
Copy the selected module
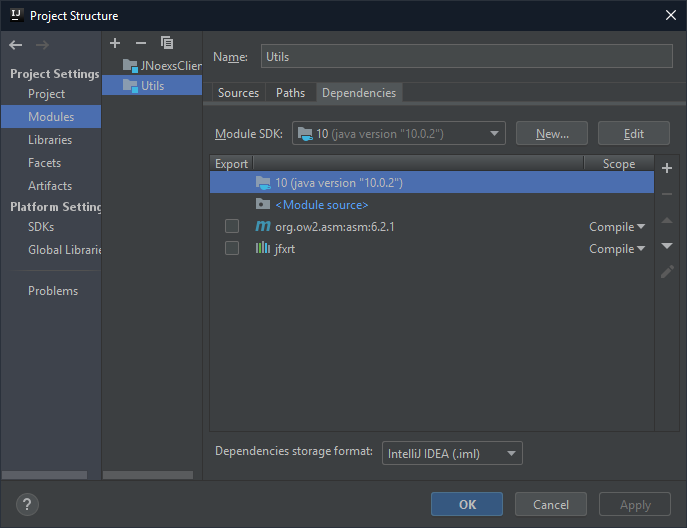tap(167, 43)
